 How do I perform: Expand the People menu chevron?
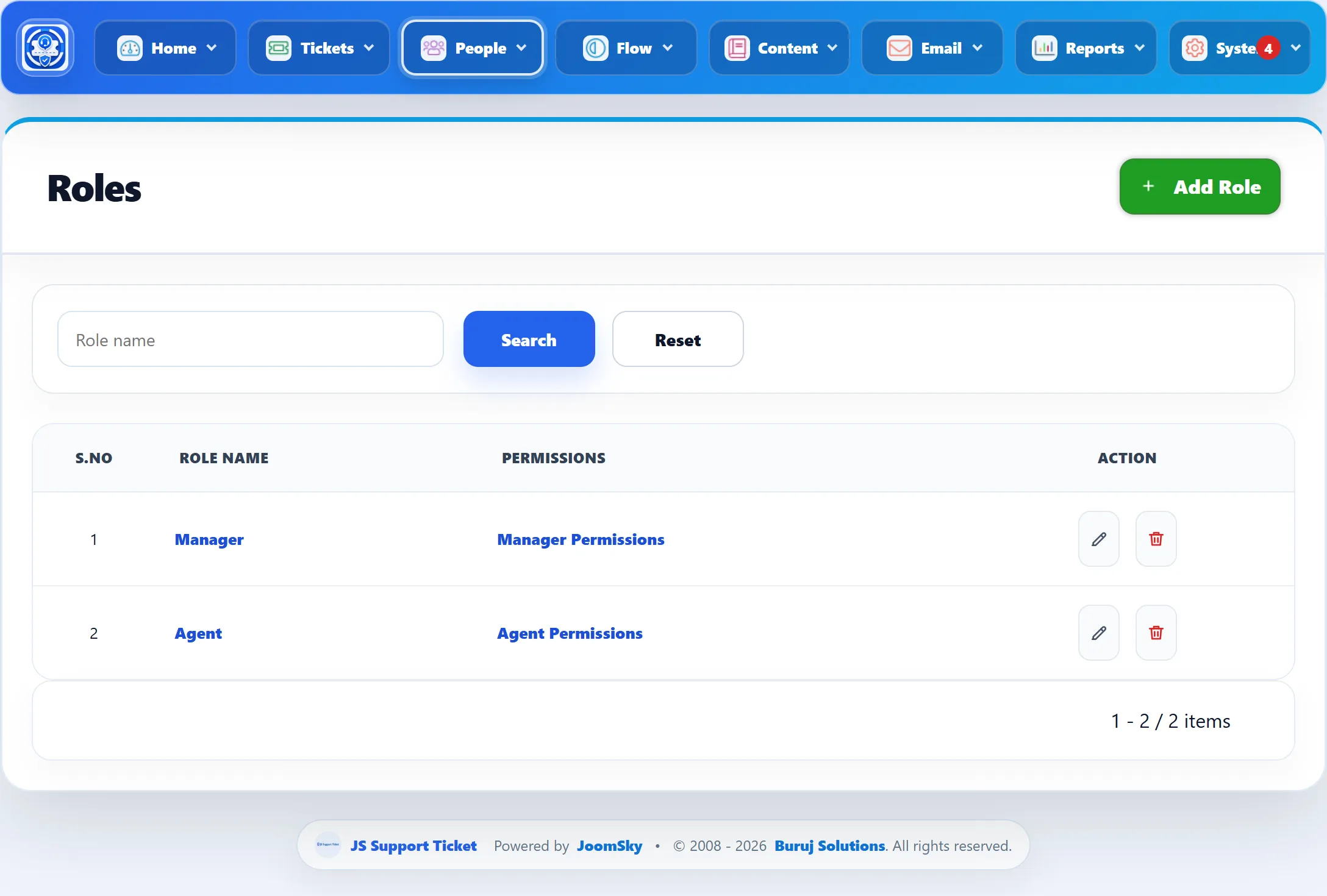coord(521,48)
